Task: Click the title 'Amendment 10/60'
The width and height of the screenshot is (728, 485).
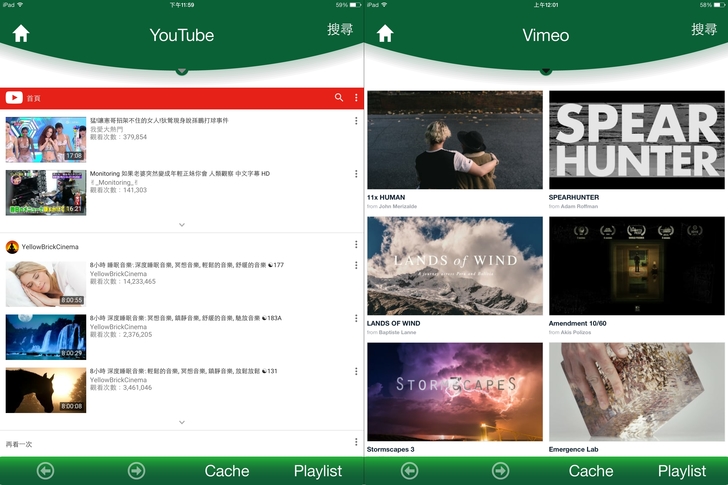Action: 578,323
